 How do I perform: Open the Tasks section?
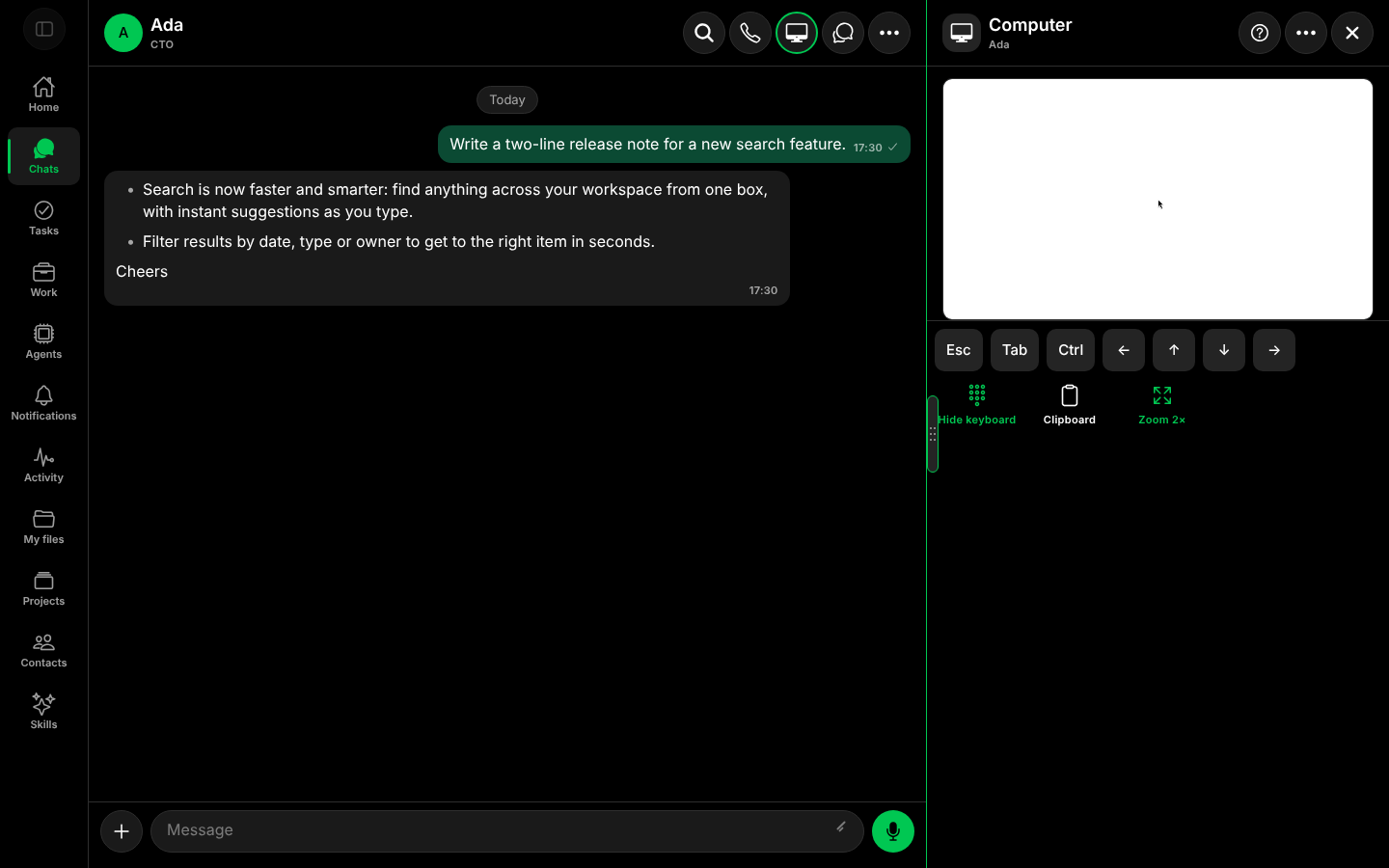point(43,218)
